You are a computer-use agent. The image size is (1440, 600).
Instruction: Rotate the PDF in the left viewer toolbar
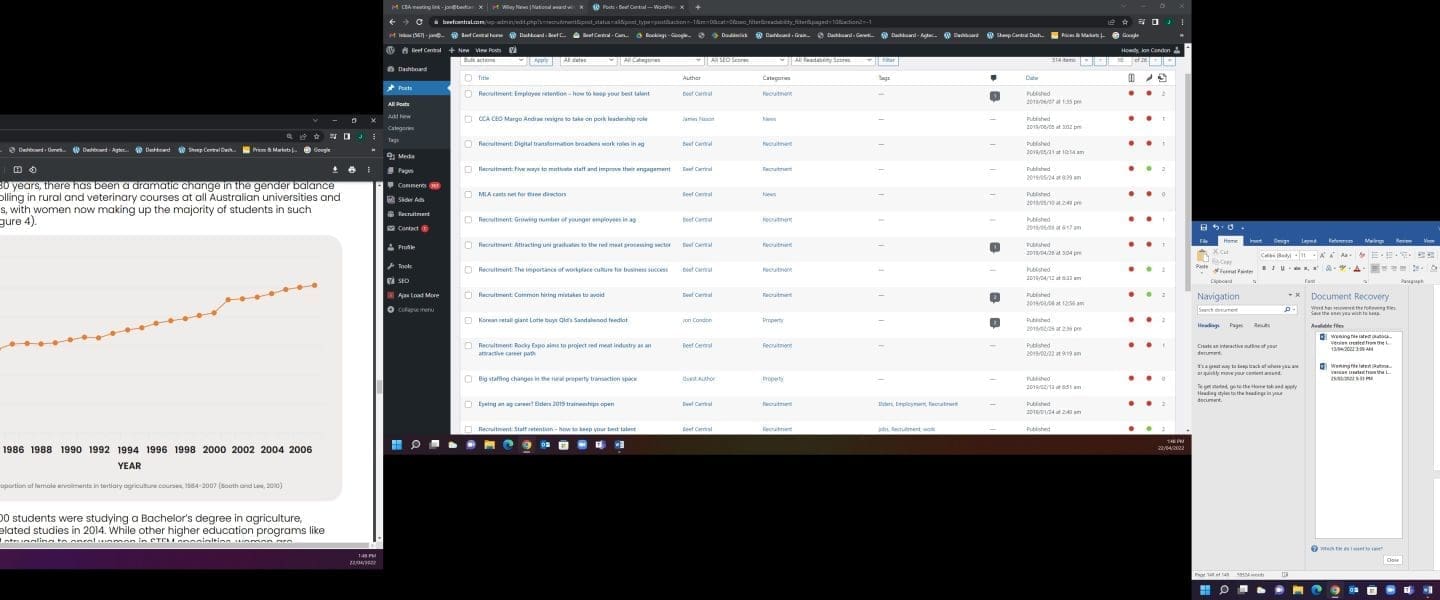tap(32, 169)
